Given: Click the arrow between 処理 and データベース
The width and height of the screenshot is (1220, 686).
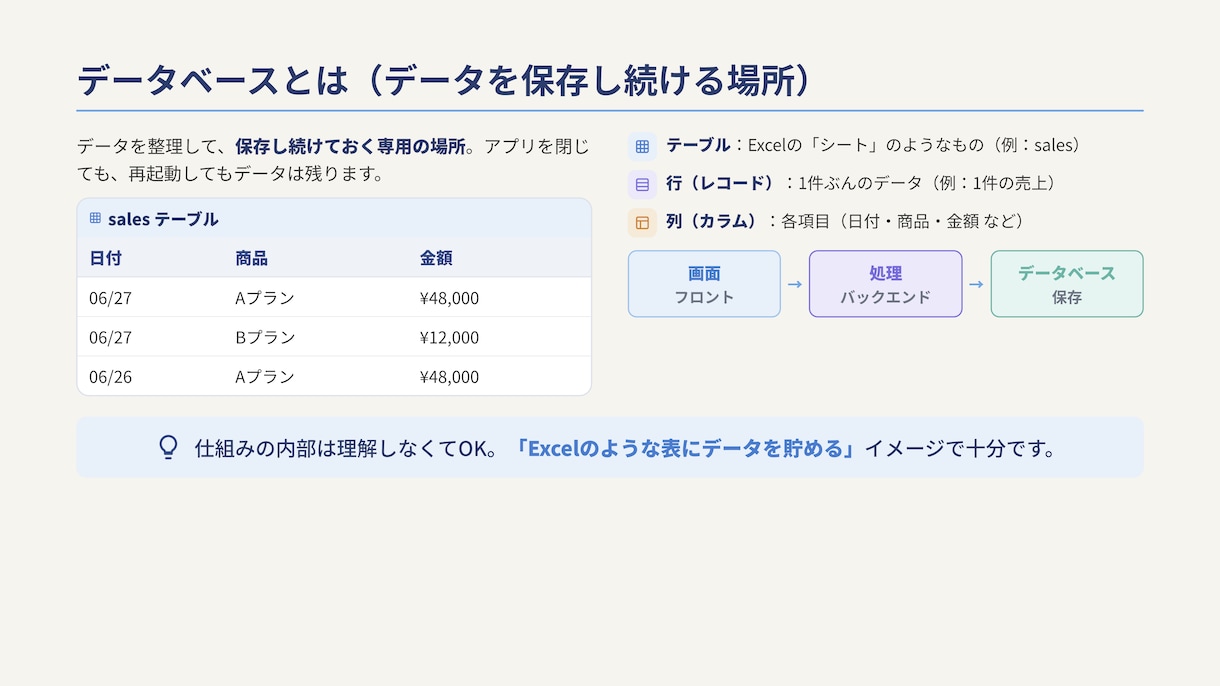Looking at the screenshot, I should [x=976, y=284].
